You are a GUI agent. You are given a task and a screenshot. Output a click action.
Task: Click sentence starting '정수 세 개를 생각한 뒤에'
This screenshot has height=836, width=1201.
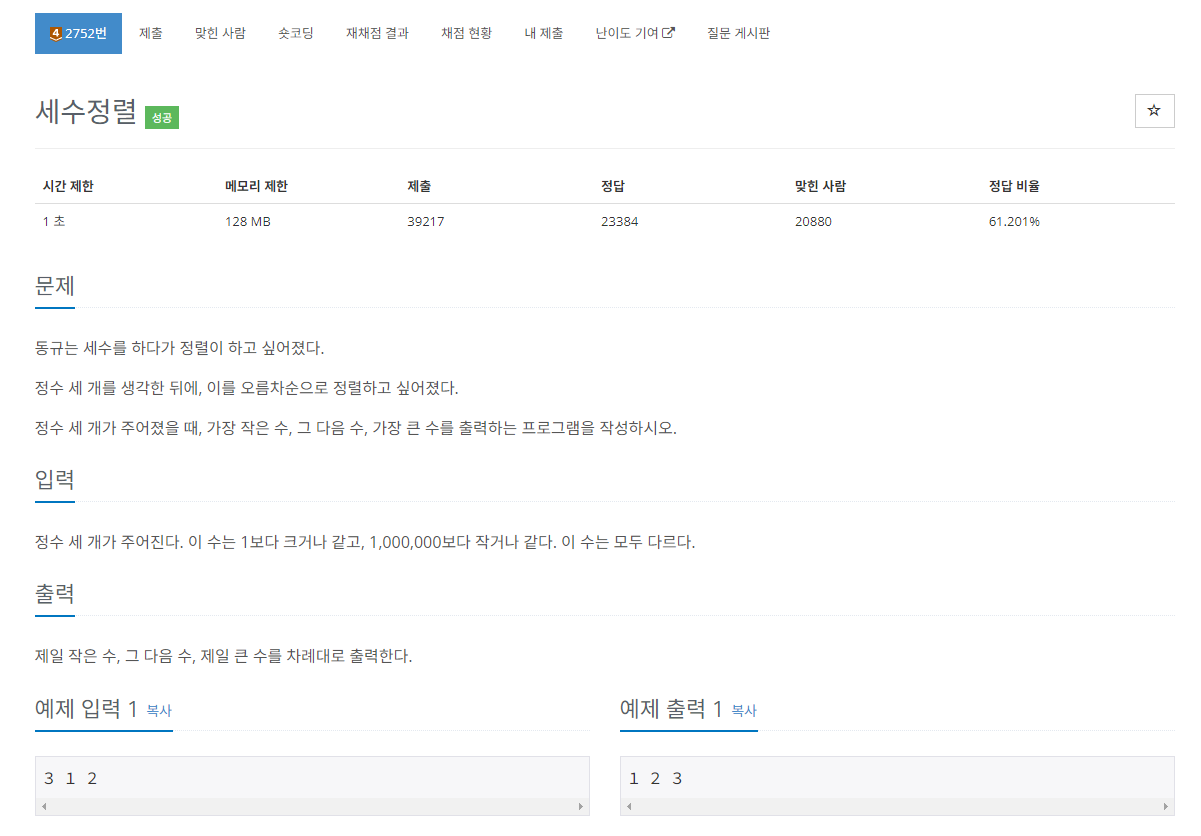(246, 388)
